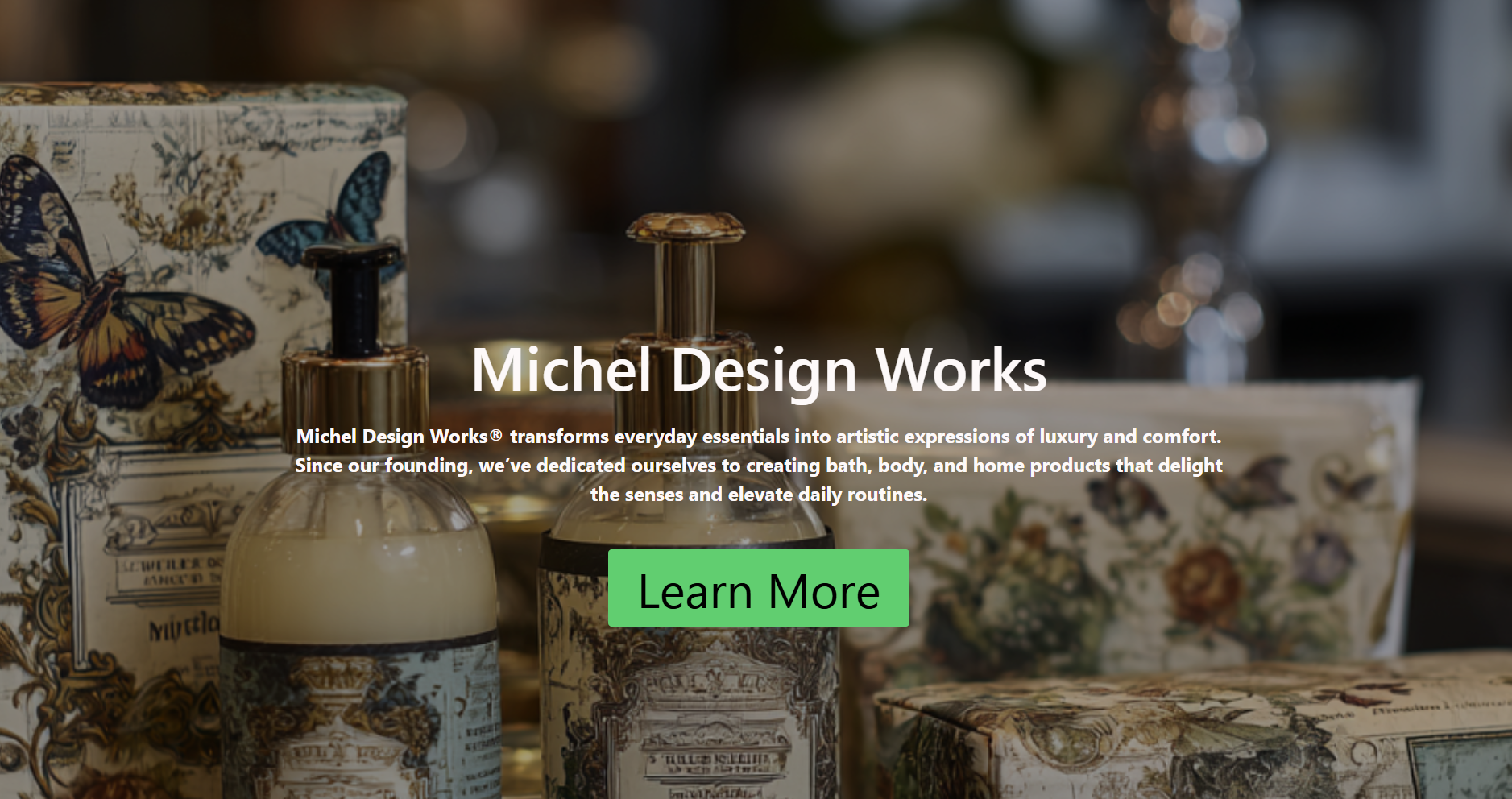Image resolution: width=1512 pixels, height=799 pixels.
Task: Click the brand description paragraph text
Action: tap(758, 466)
